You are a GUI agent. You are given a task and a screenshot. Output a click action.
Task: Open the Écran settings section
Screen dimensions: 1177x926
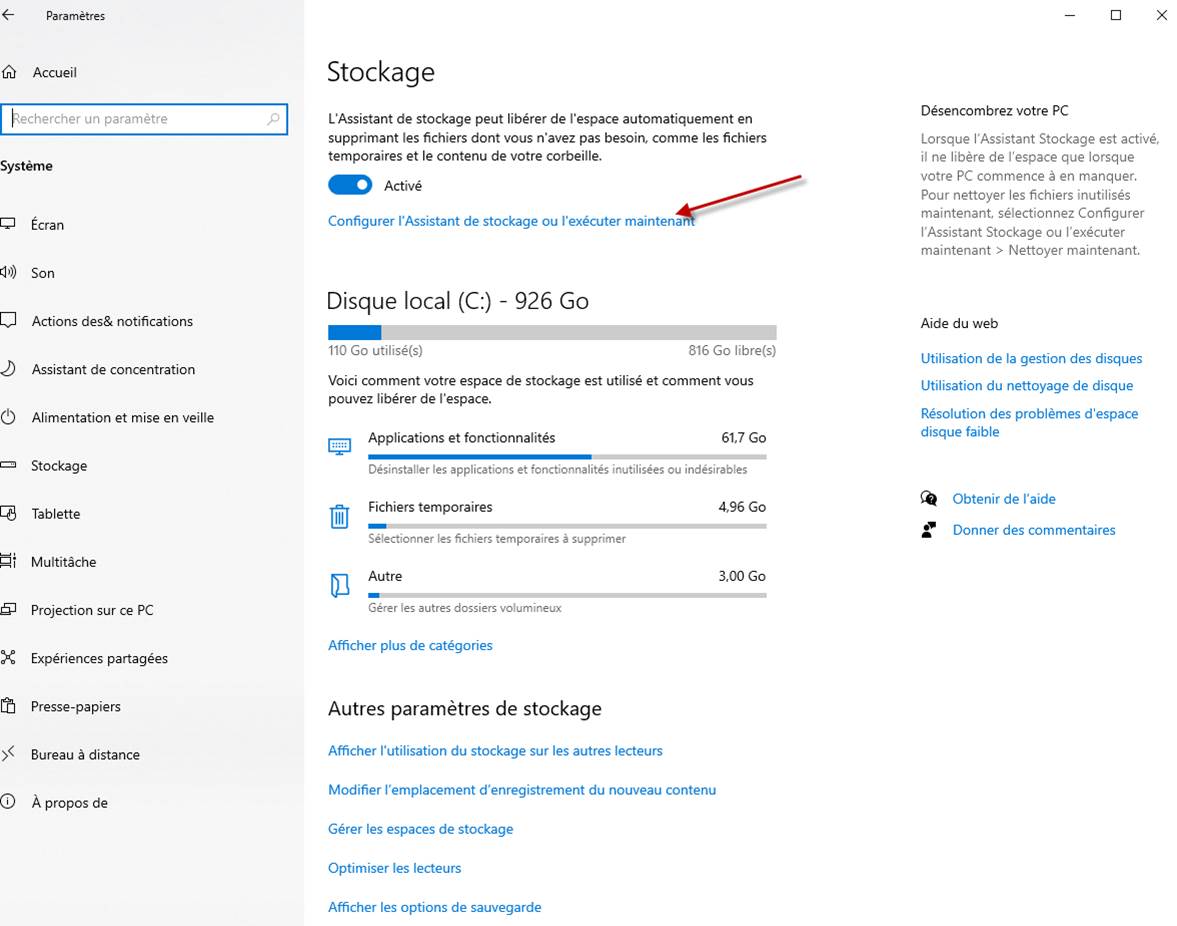pos(47,225)
